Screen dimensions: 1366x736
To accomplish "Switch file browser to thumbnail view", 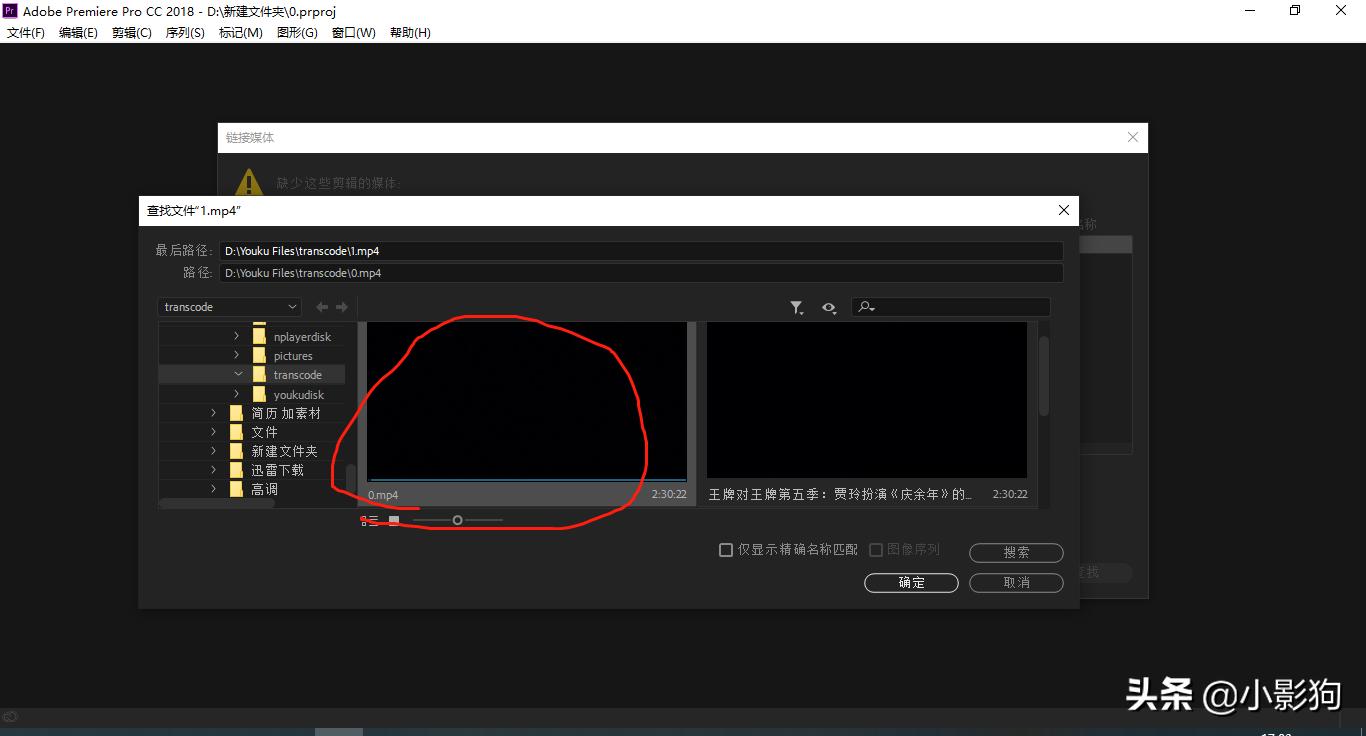I will tap(394, 520).
